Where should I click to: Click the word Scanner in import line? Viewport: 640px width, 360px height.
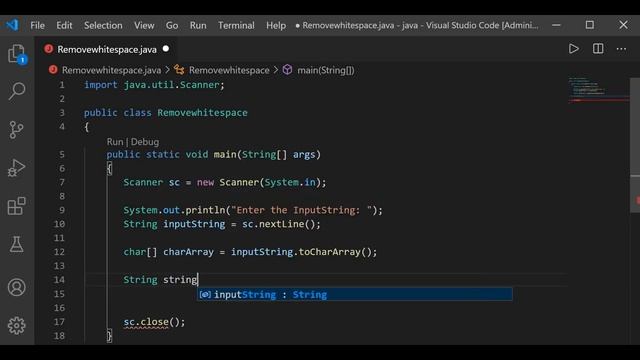tap(200, 85)
